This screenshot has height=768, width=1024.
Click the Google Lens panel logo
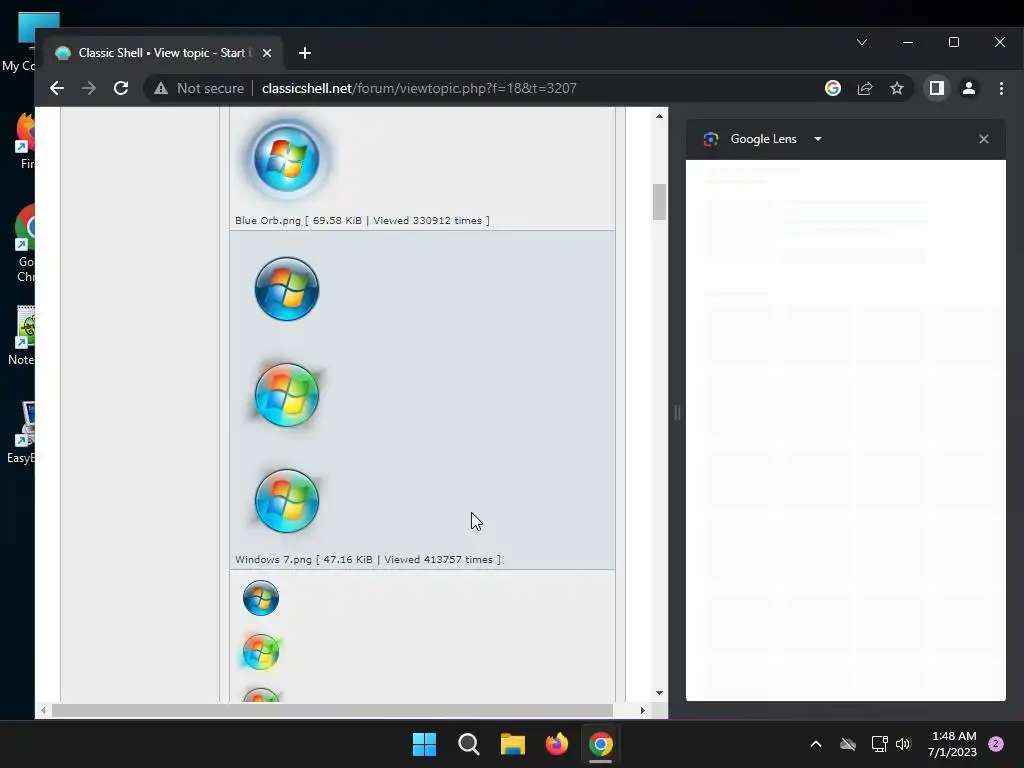click(x=711, y=138)
